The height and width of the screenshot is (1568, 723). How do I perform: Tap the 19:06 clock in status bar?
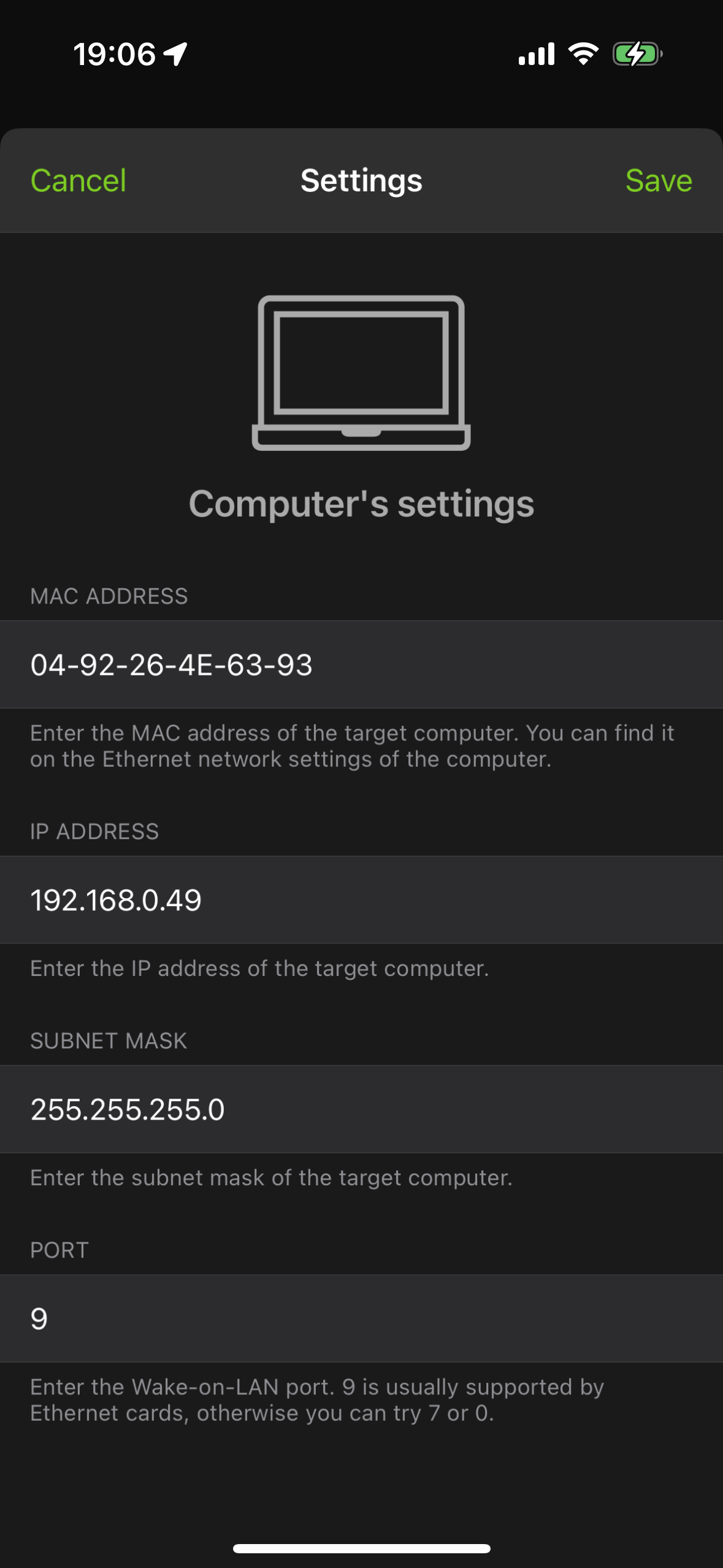coord(115,54)
